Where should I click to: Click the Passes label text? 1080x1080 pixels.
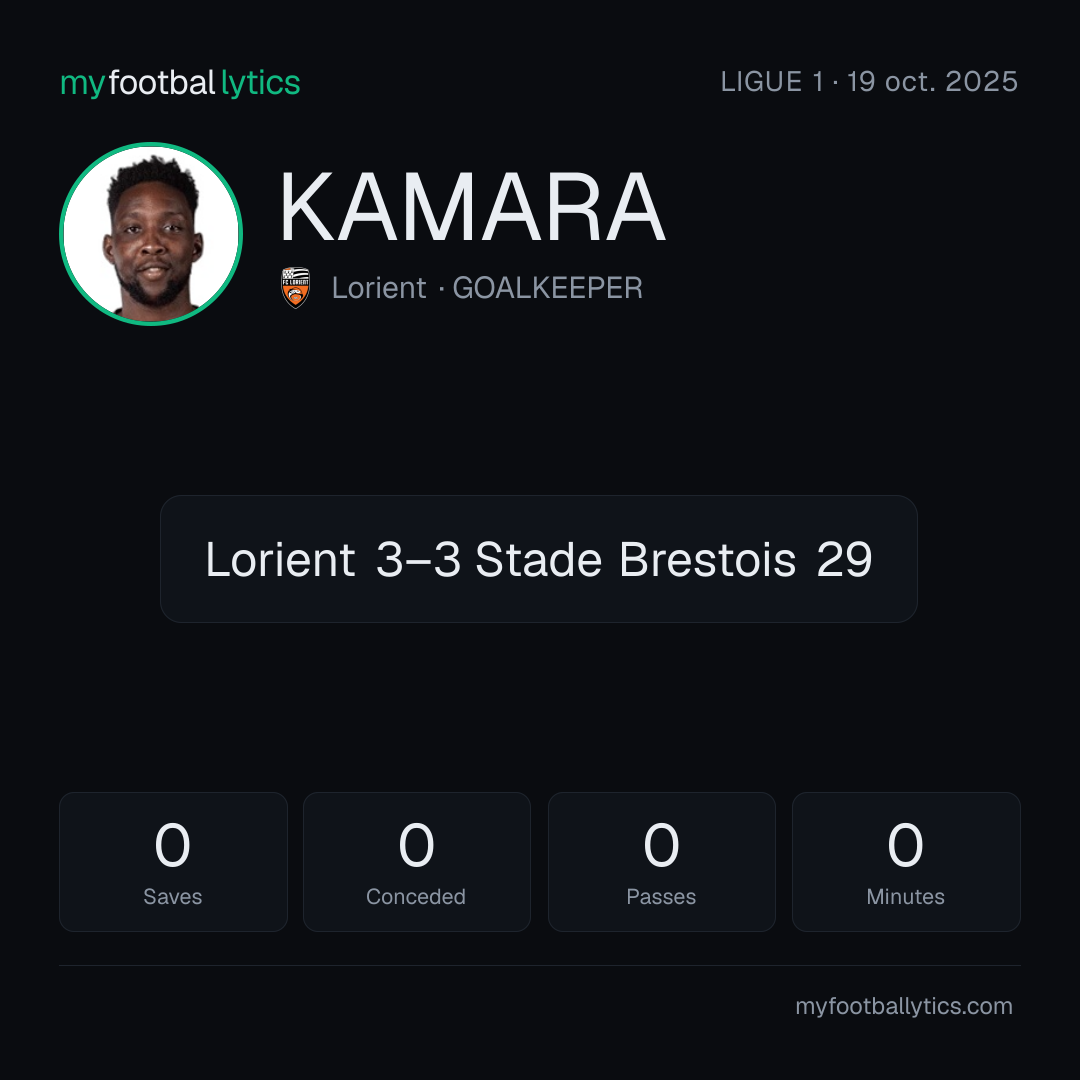(661, 896)
